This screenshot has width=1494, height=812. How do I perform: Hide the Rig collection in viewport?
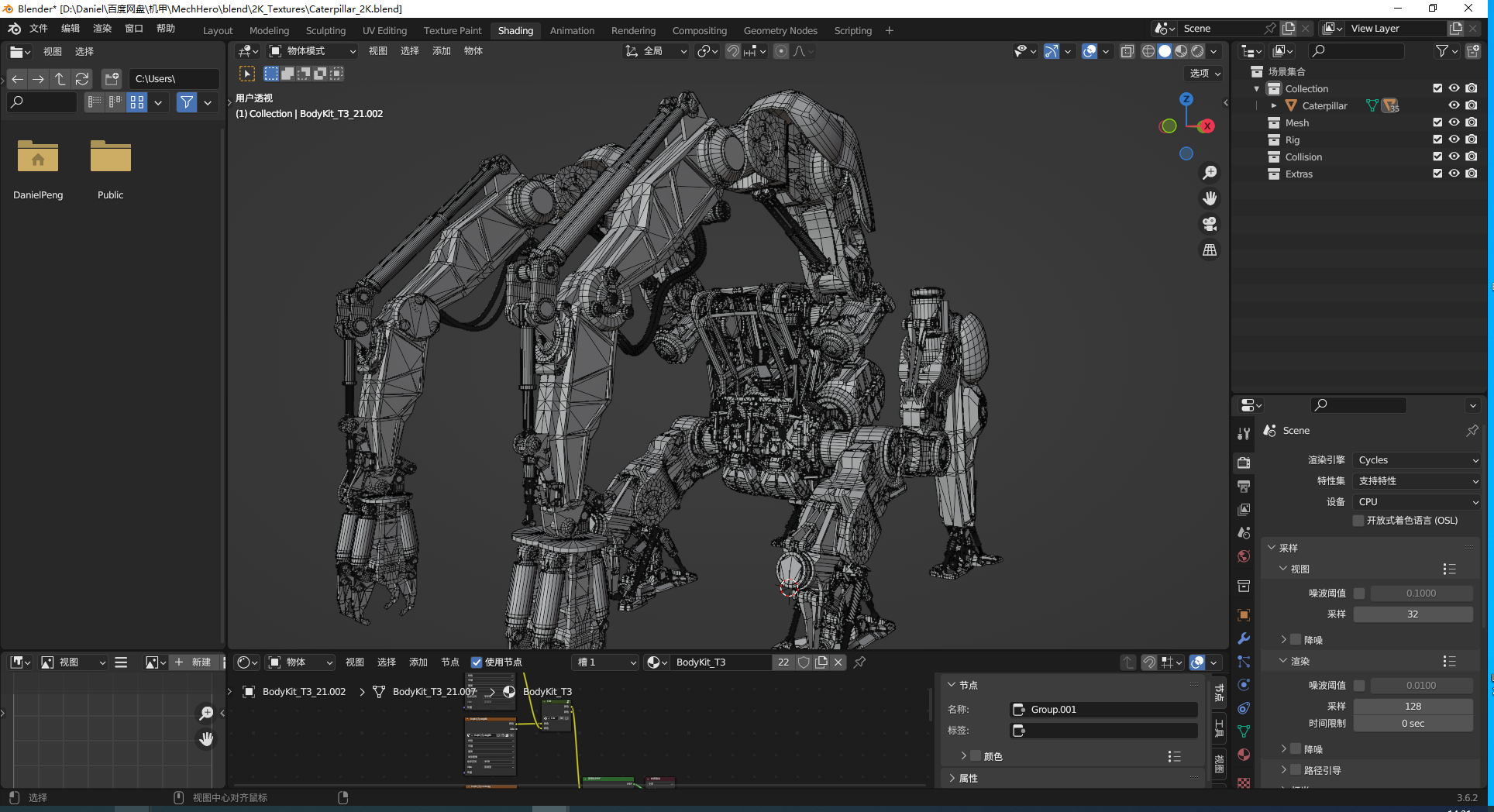coord(1454,140)
